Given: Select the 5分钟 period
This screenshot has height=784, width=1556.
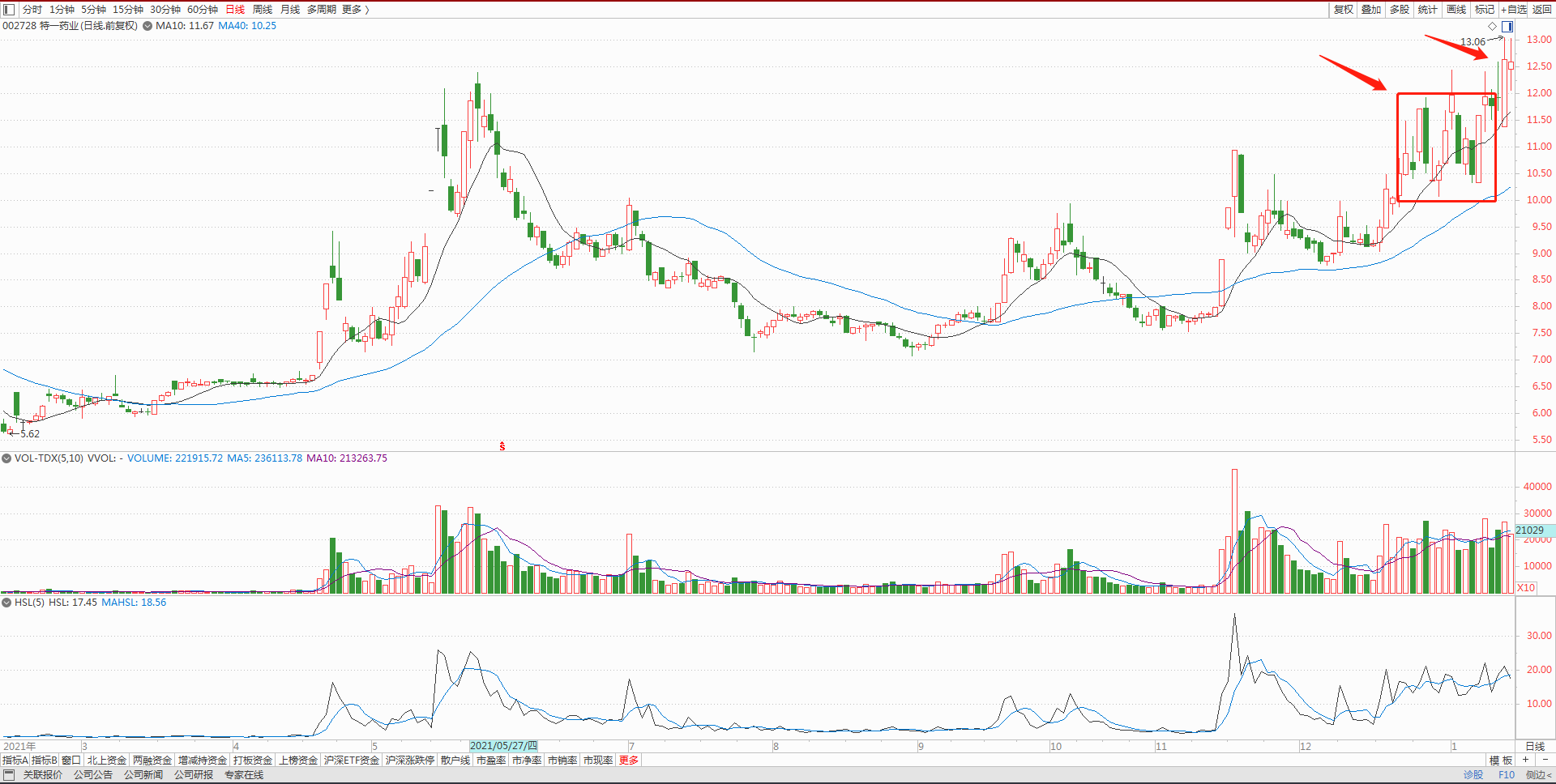Looking at the screenshot, I should click(93, 10).
